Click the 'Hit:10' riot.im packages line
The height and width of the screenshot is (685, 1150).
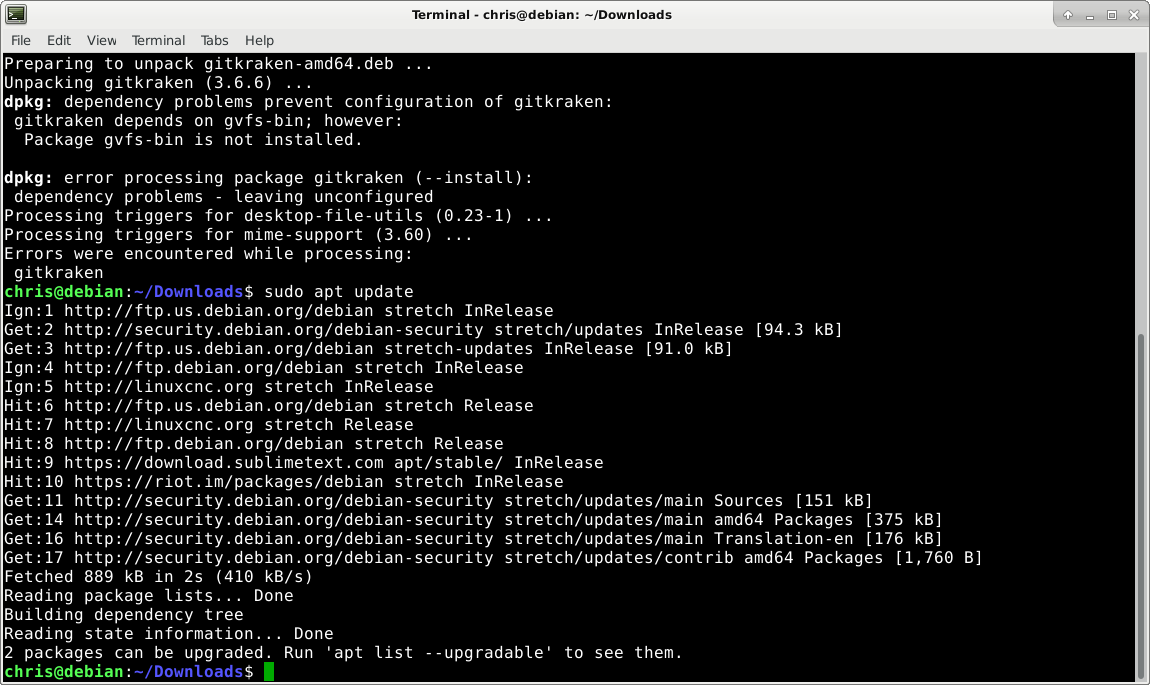pos(284,483)
